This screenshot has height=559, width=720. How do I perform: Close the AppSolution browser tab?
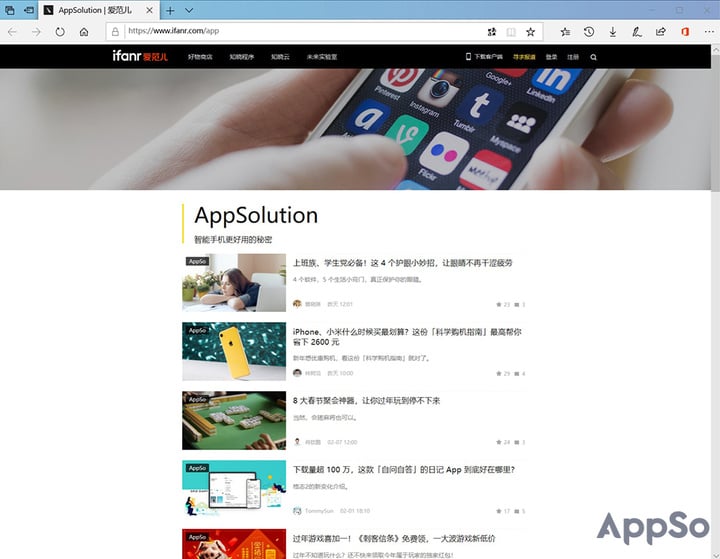coord(149,10)
